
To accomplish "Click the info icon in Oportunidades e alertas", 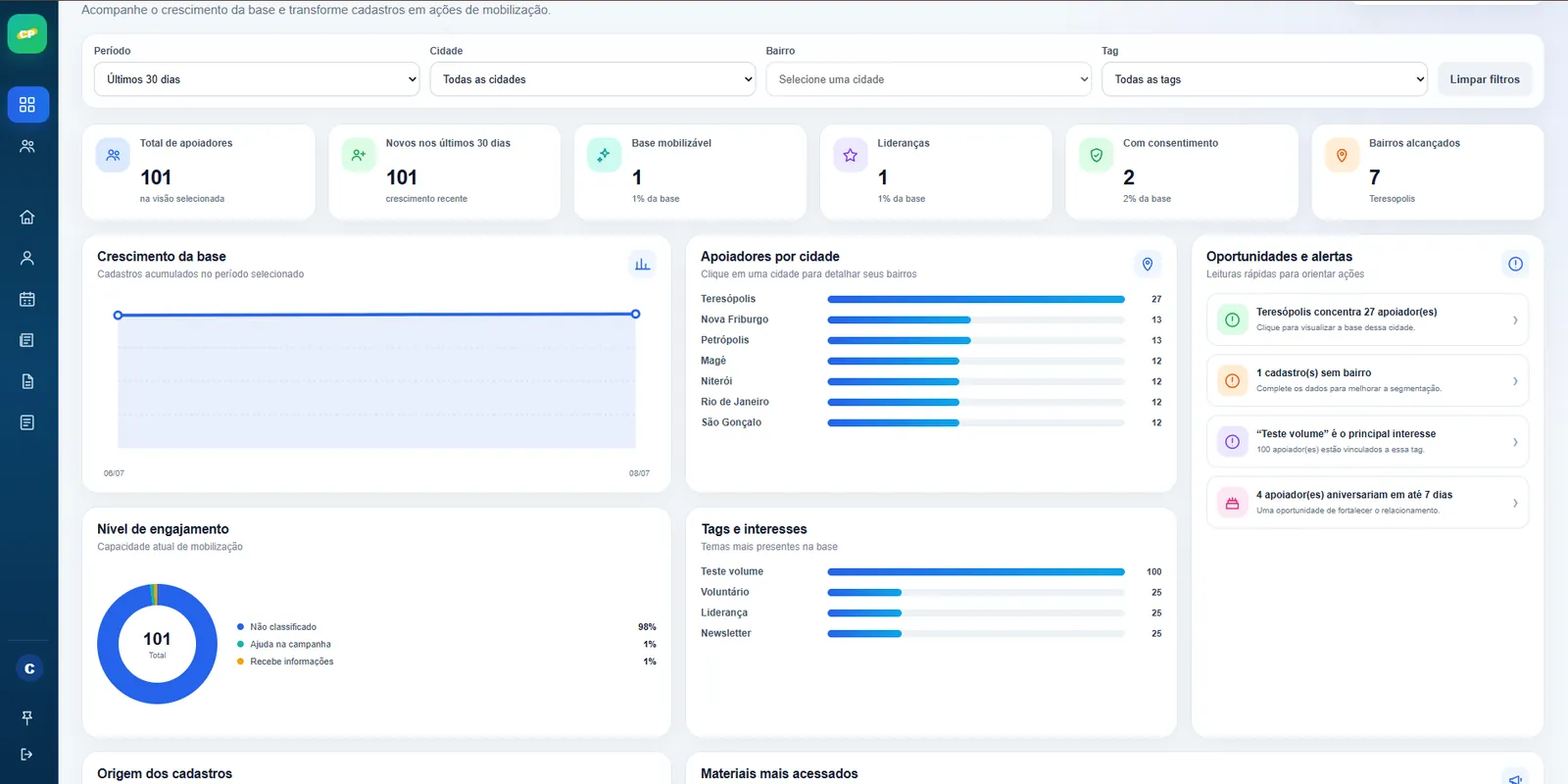I will coord(1515,264).
